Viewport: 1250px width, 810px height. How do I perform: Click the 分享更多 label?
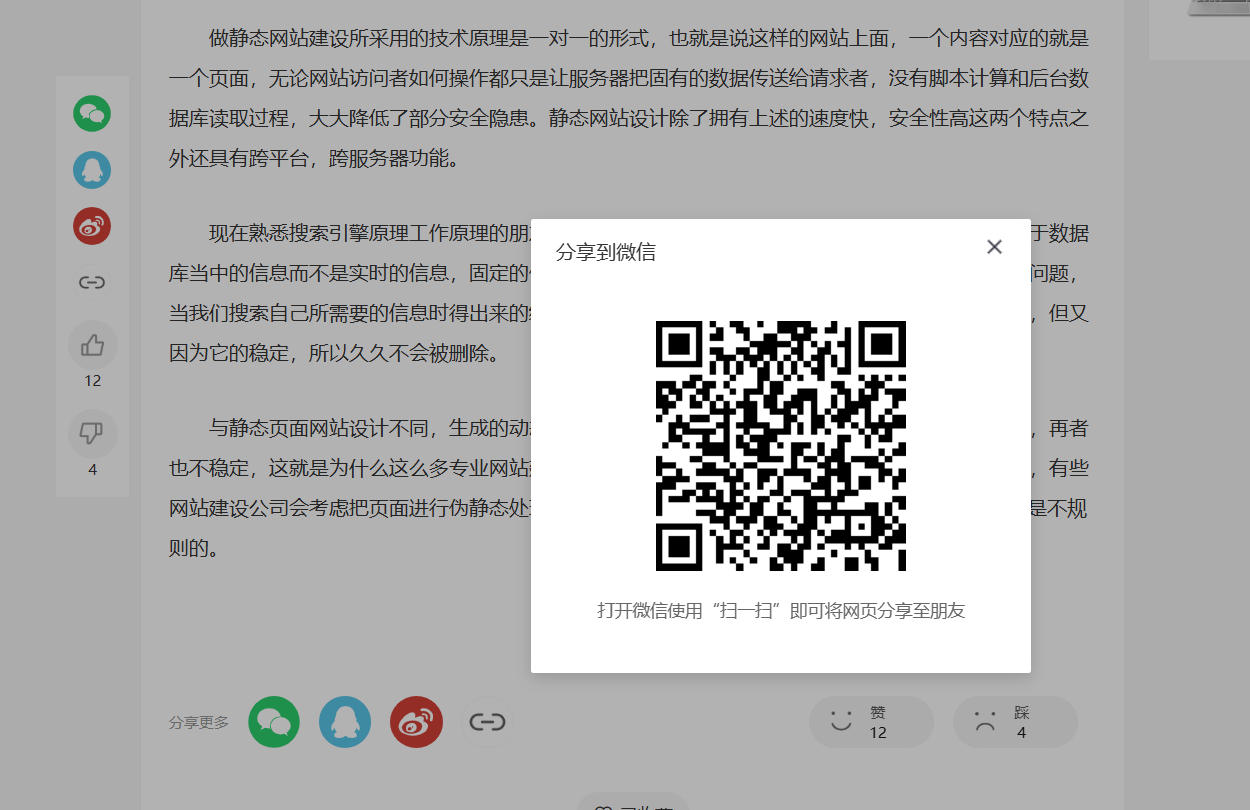coord(199,723)
